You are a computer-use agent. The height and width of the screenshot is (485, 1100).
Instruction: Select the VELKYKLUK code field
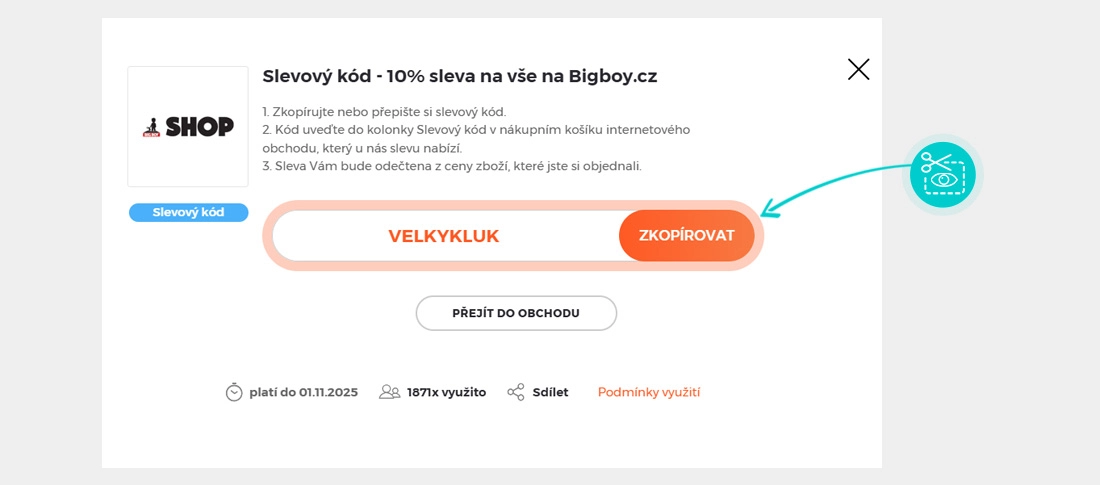443,236
